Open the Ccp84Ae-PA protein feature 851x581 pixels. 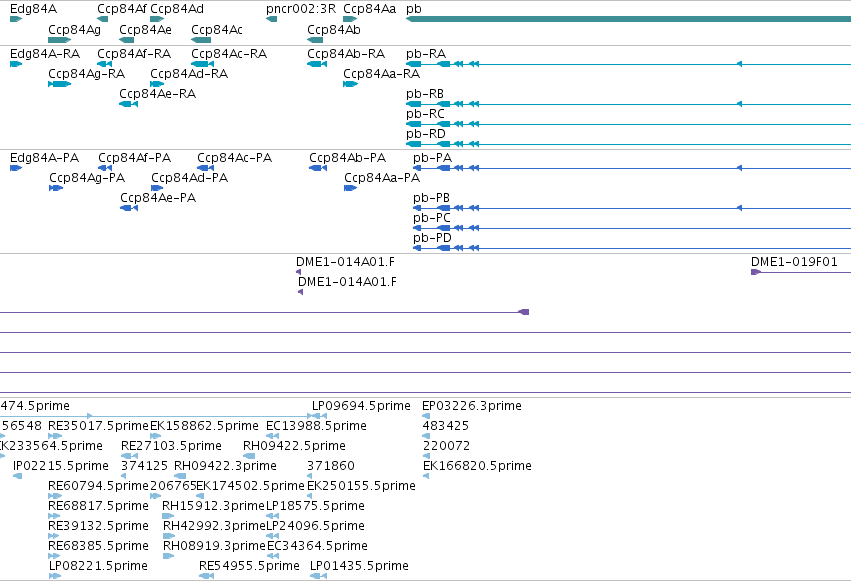pyautogui.click(x=129, y=208)
